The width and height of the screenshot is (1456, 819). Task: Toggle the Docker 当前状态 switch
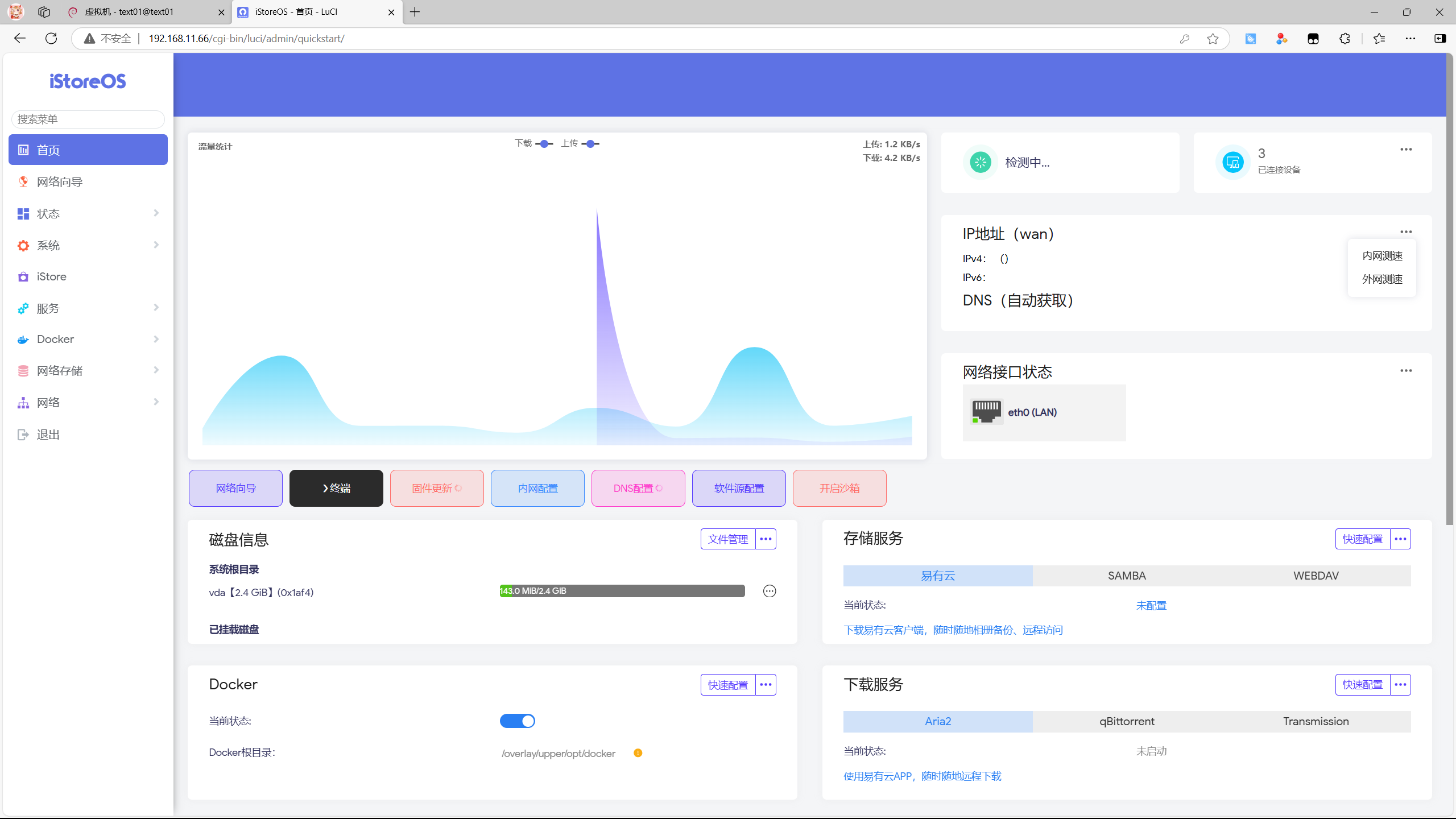[518, 721]
